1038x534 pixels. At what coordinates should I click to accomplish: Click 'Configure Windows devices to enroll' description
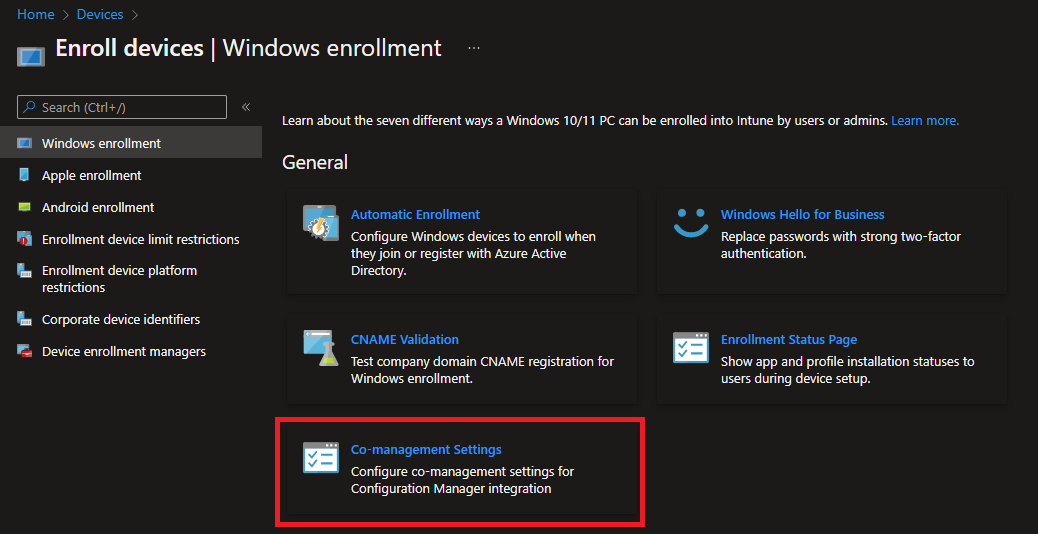coord(473,253)
